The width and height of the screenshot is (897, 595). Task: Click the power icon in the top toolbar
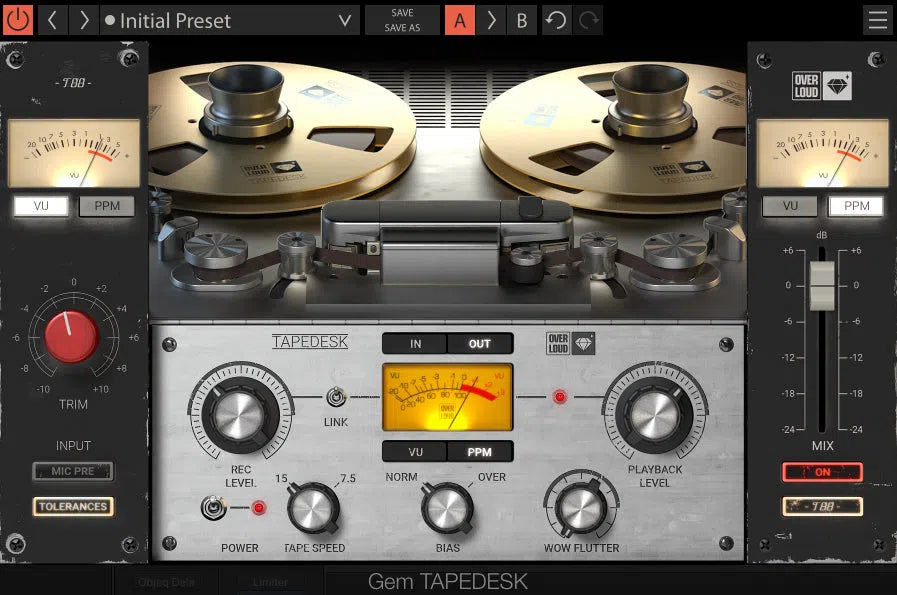point(17,20)
